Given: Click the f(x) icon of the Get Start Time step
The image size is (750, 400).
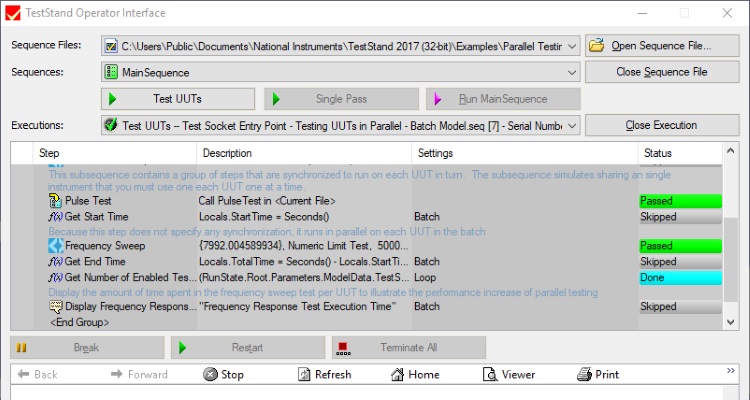Looking at the screenshot, I should tap(55, 217).
